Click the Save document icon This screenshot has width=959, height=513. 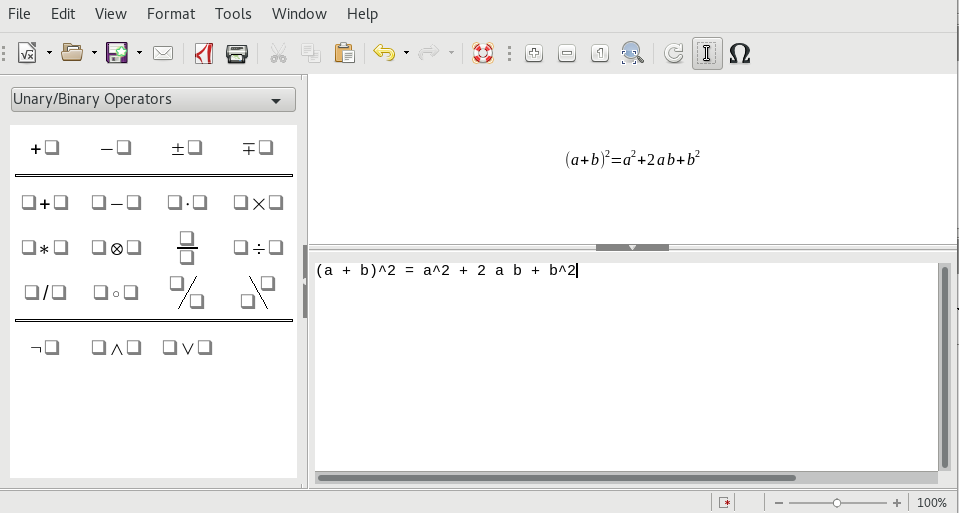(117, 53)
